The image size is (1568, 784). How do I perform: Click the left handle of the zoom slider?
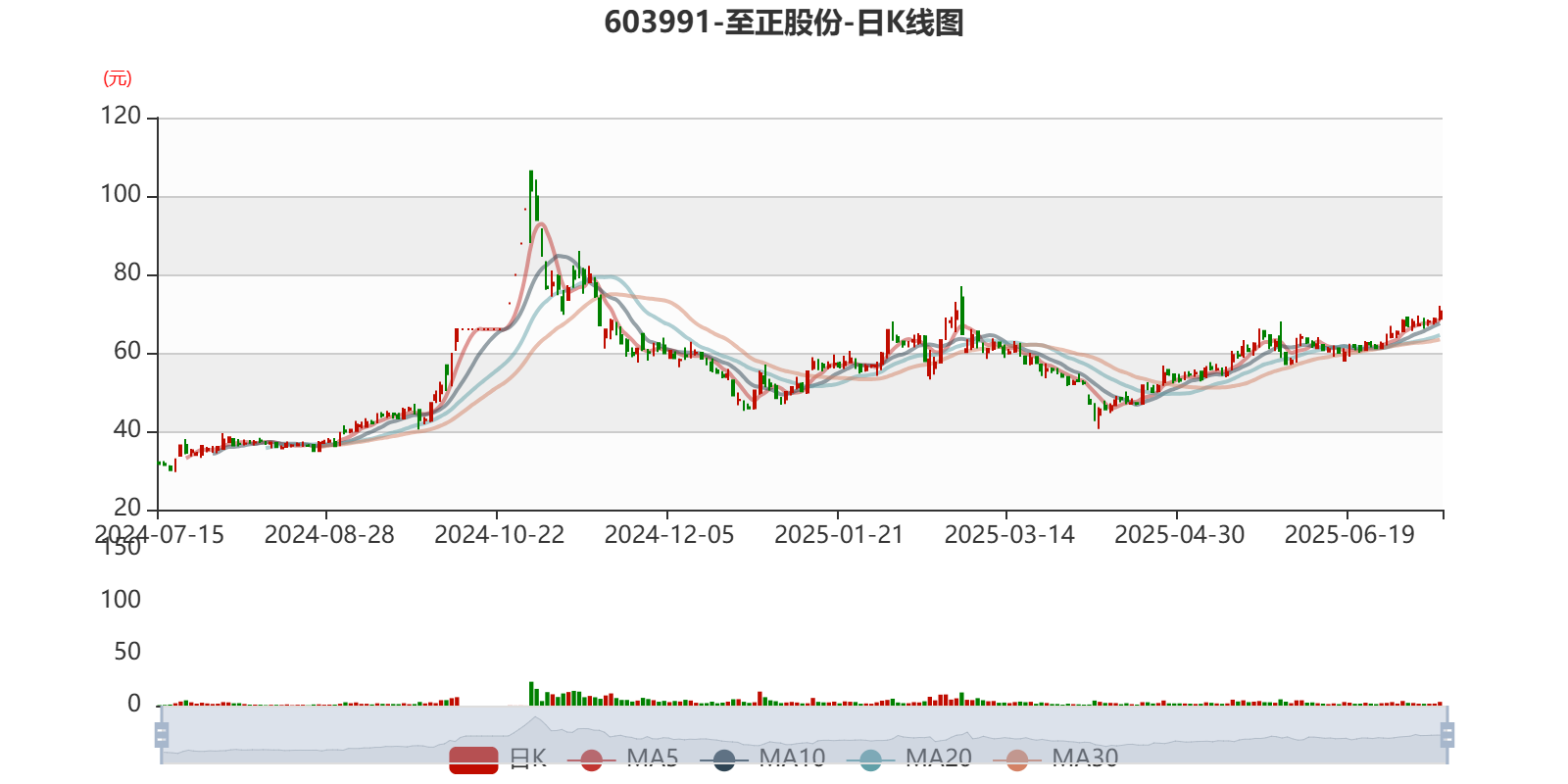pyautogui.click(x=162, y=735)
